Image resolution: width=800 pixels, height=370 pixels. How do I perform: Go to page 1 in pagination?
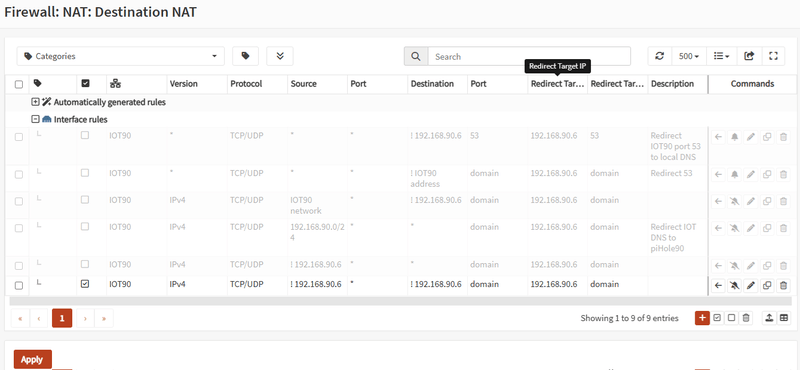(x=62, y=318)
